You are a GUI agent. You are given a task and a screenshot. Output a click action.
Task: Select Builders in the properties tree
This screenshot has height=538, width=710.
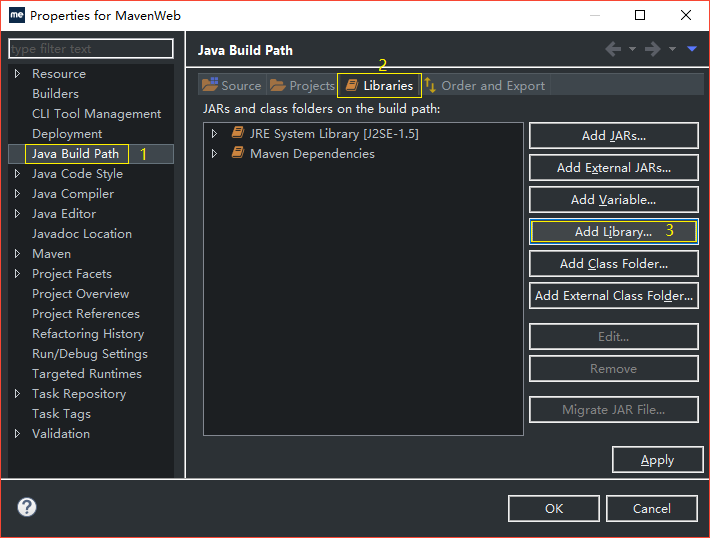[56, 94]
